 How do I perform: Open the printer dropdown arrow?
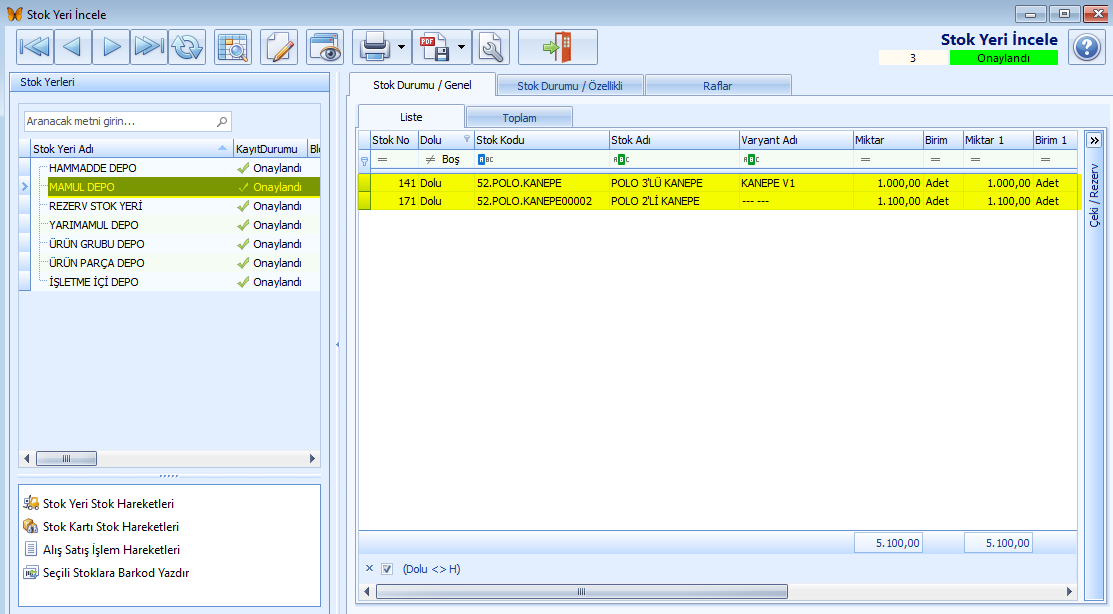(x=402, y=48)
